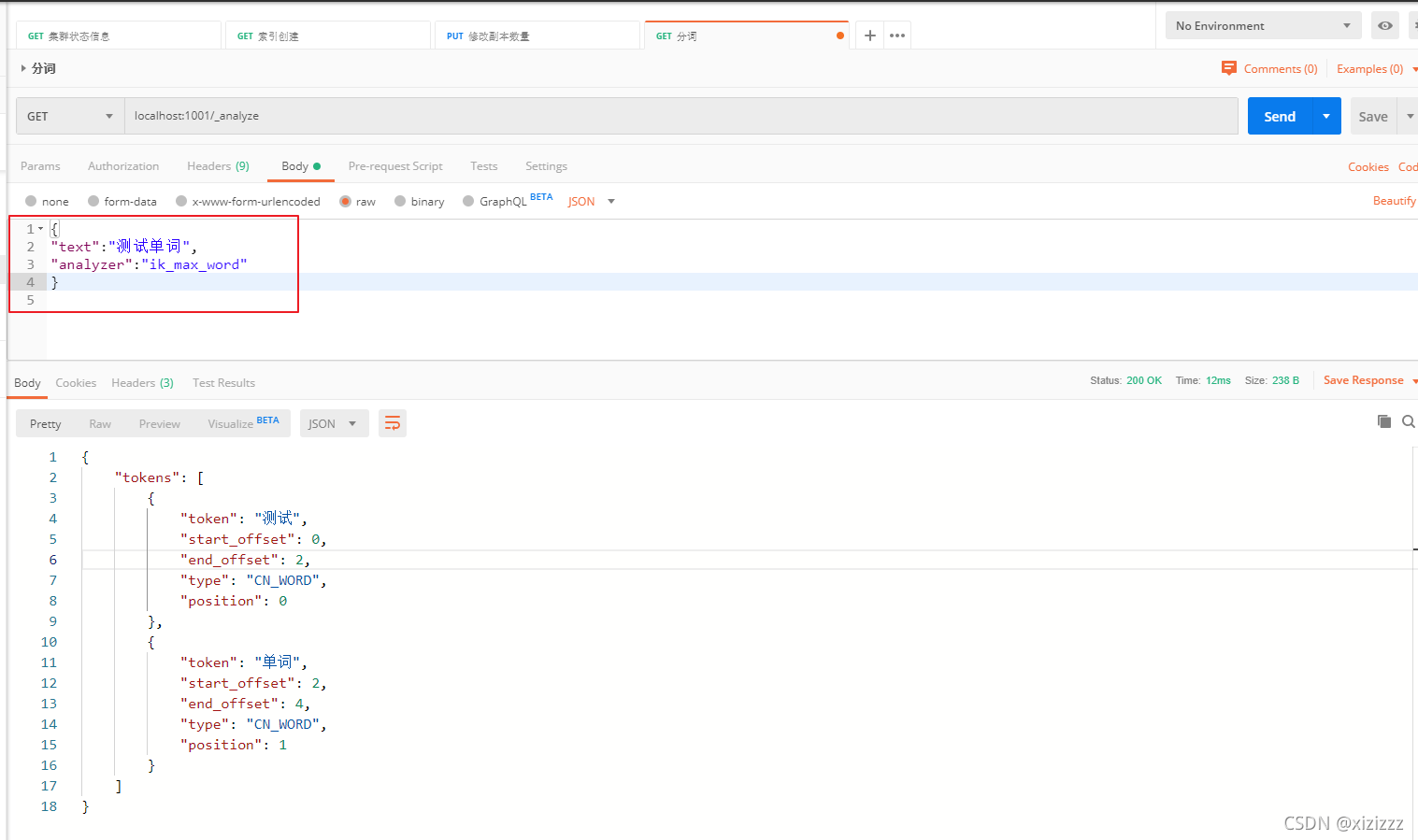Open the Tests tab
Screen dimensions: 1418x840
[x=483, y=166]
